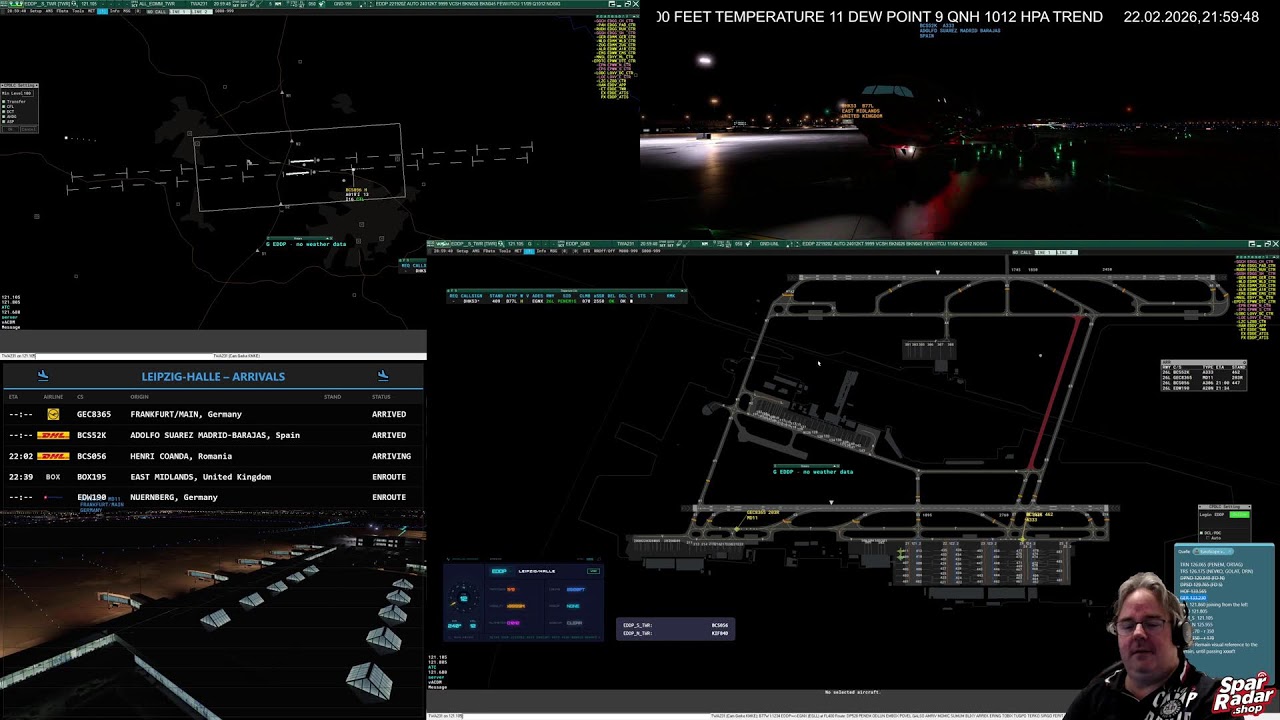
Task: Select LINE 1 in top-left radar window
Action: pos(179,11)
